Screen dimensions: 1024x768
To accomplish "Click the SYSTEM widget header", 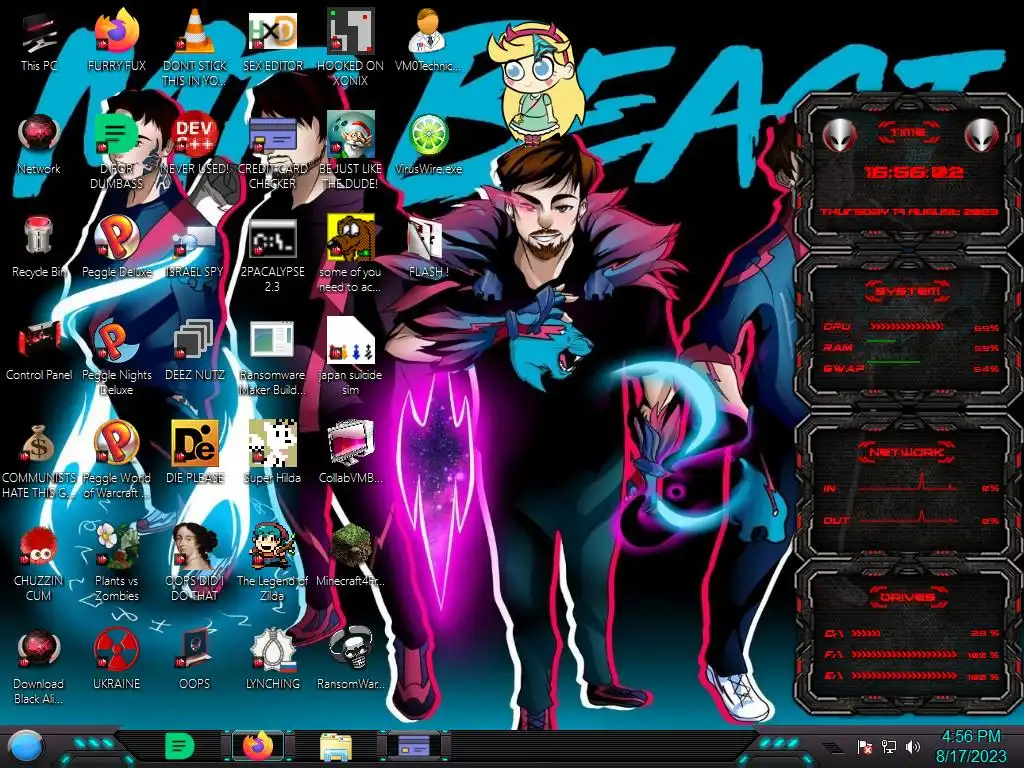I will 908,291.
